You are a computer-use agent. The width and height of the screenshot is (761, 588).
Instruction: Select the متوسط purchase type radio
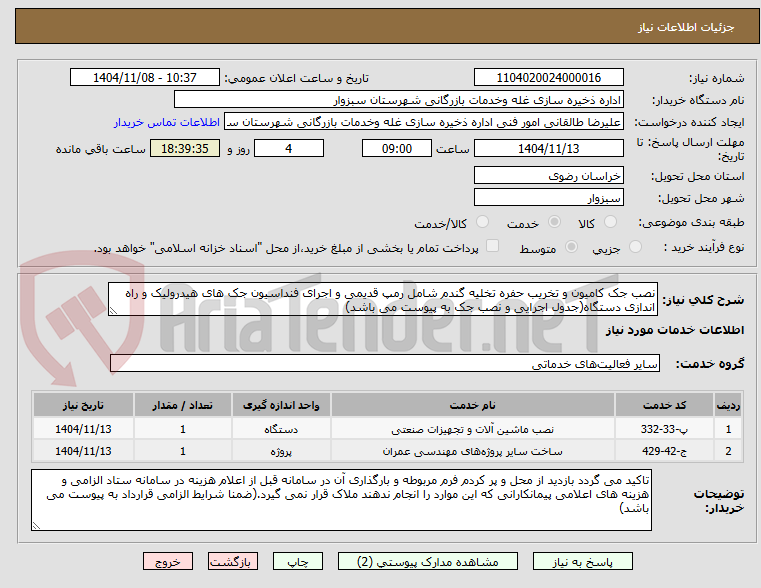click(x=572, y=247)
